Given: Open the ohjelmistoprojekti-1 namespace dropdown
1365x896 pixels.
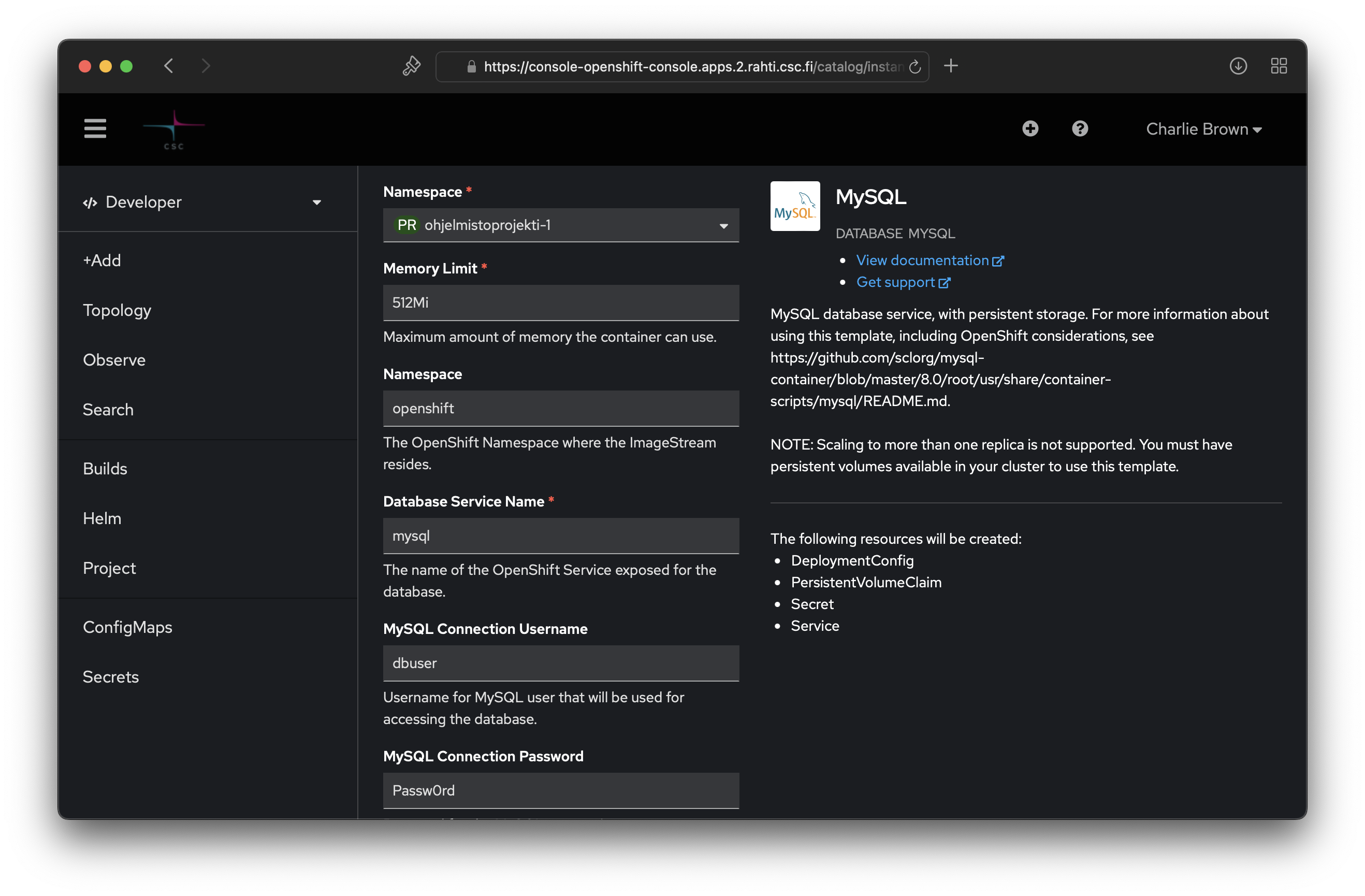Looking at the screenshot, I should (560, 225).
